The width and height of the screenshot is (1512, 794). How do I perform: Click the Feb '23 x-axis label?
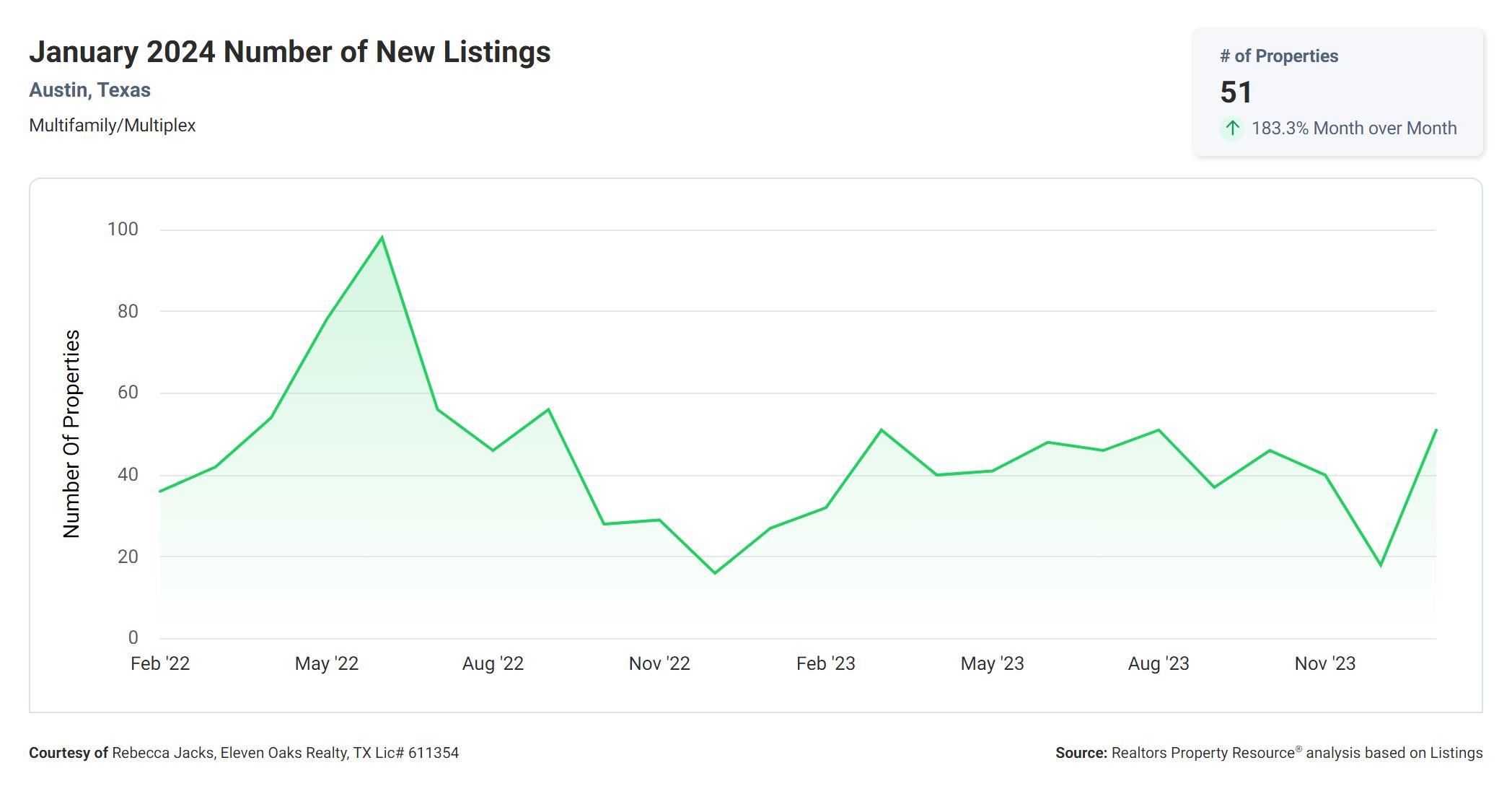click(x=825, y=663)
